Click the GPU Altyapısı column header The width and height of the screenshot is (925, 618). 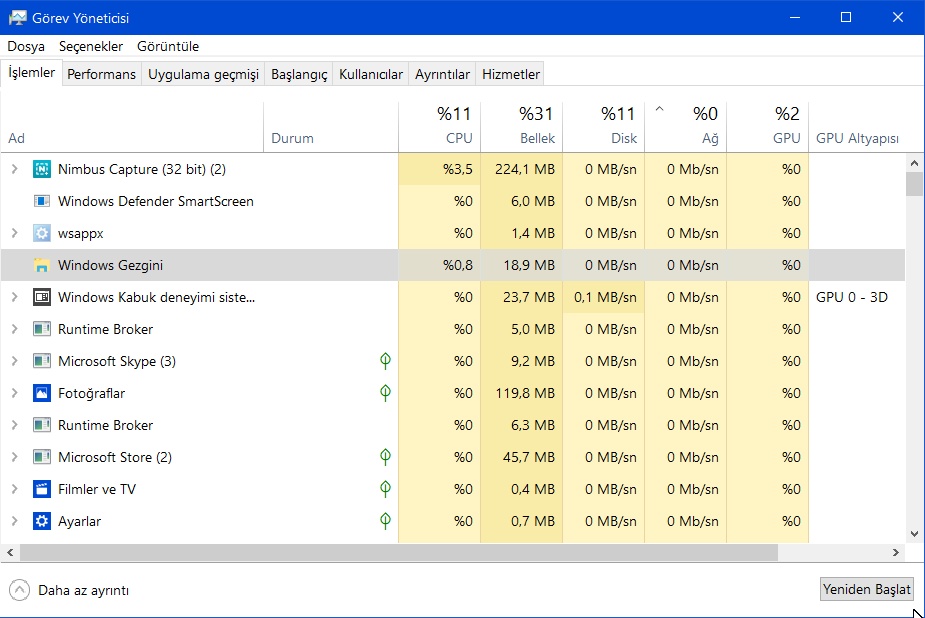pos(857,126)
